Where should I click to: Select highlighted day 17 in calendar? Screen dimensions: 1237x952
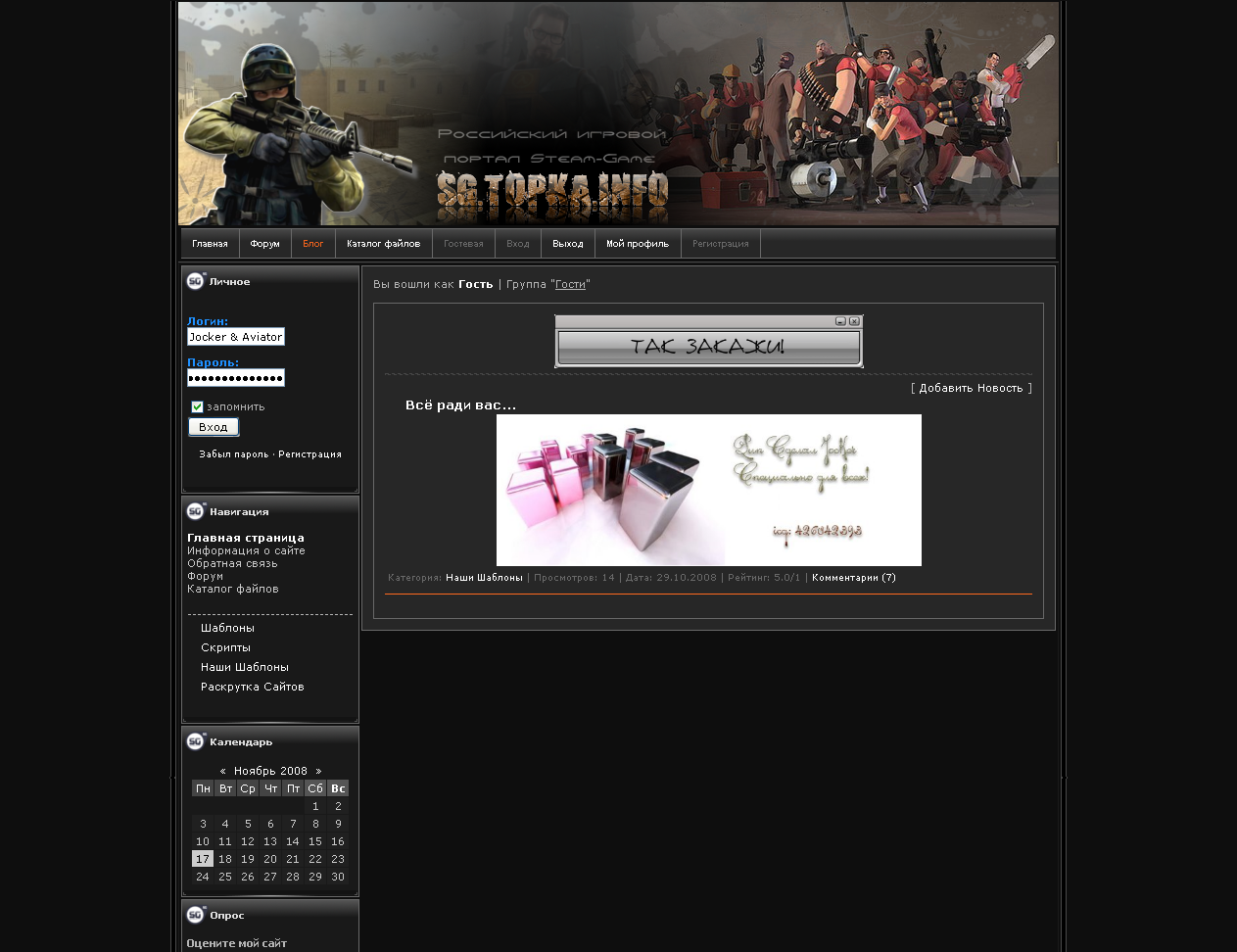click(x=203, y=859)
